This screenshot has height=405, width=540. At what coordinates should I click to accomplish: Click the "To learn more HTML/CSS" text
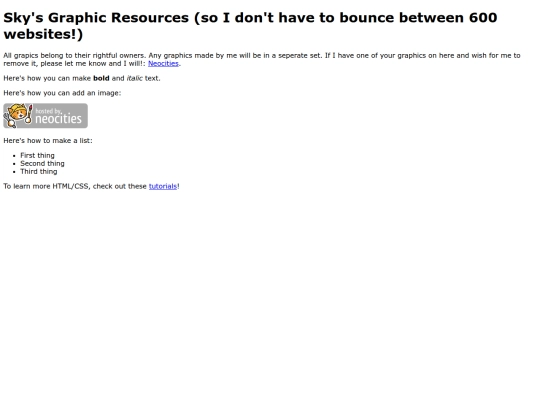[47, 186]
